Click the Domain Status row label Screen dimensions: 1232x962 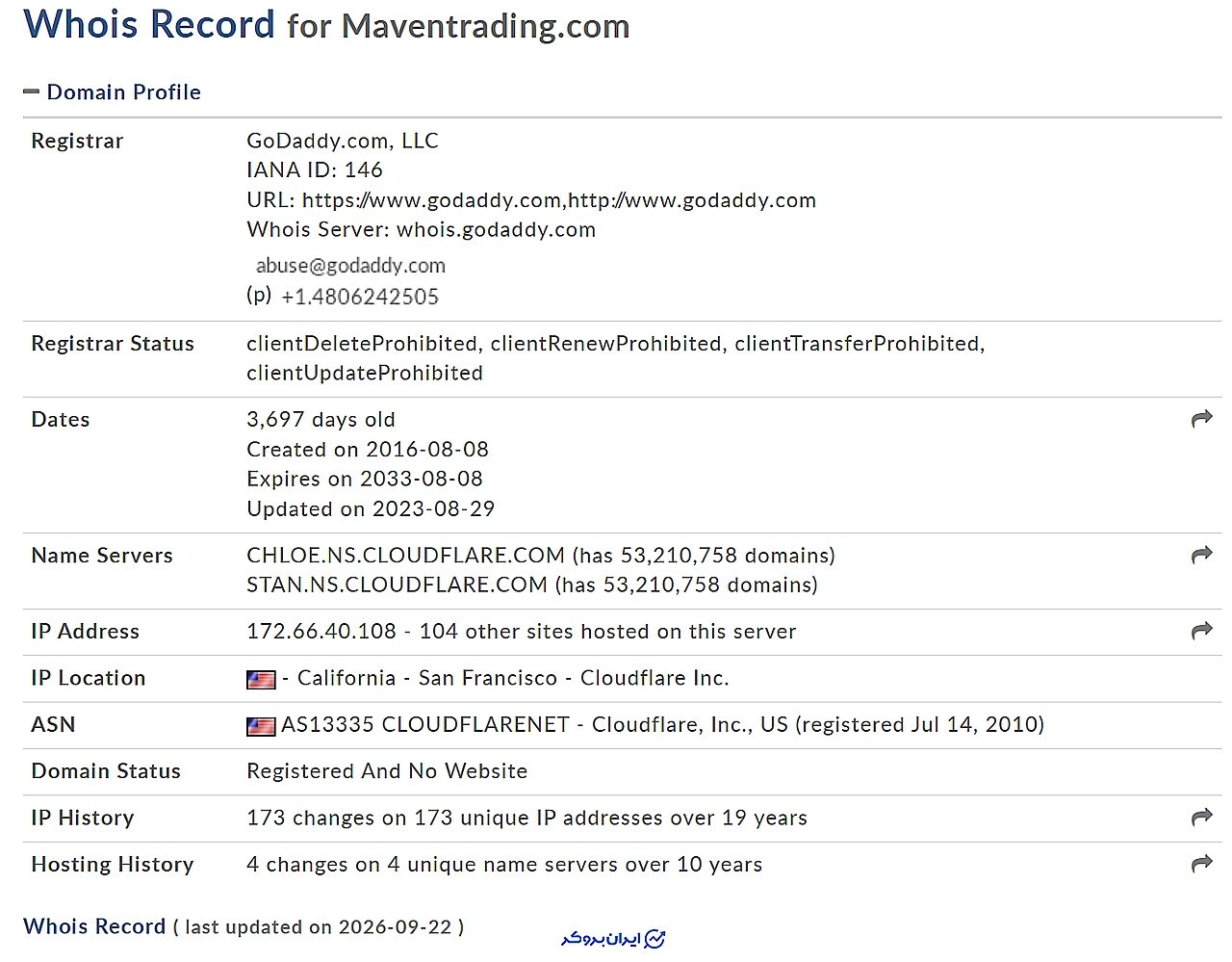(106, 771)
